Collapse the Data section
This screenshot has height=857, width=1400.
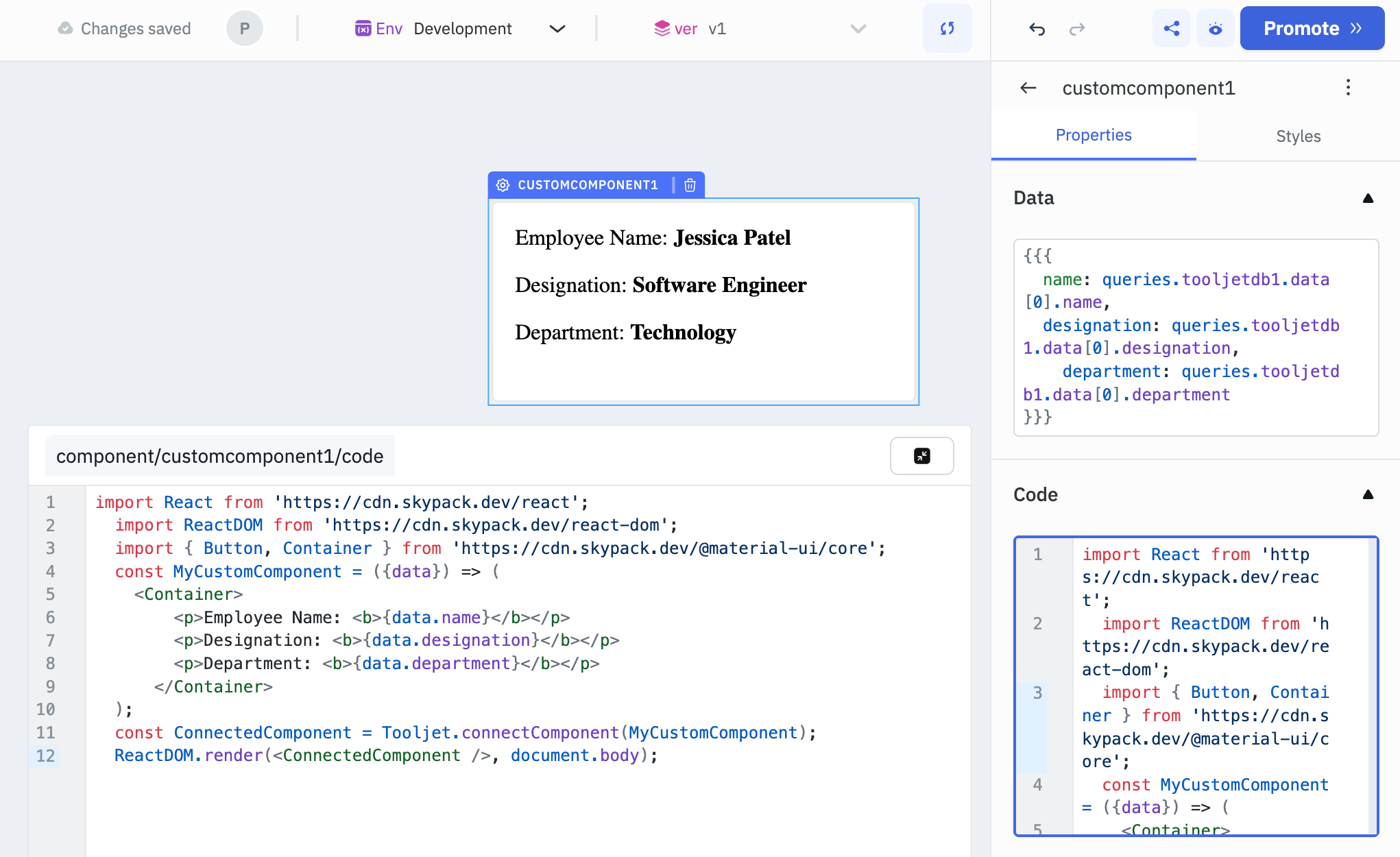(1368, 198)
